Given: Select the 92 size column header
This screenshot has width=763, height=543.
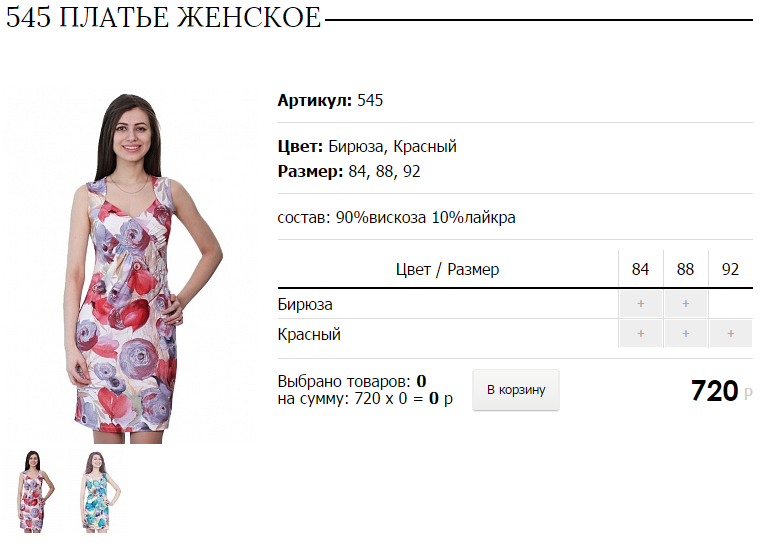Looking at the screenshot, I should tap(730, 269).
